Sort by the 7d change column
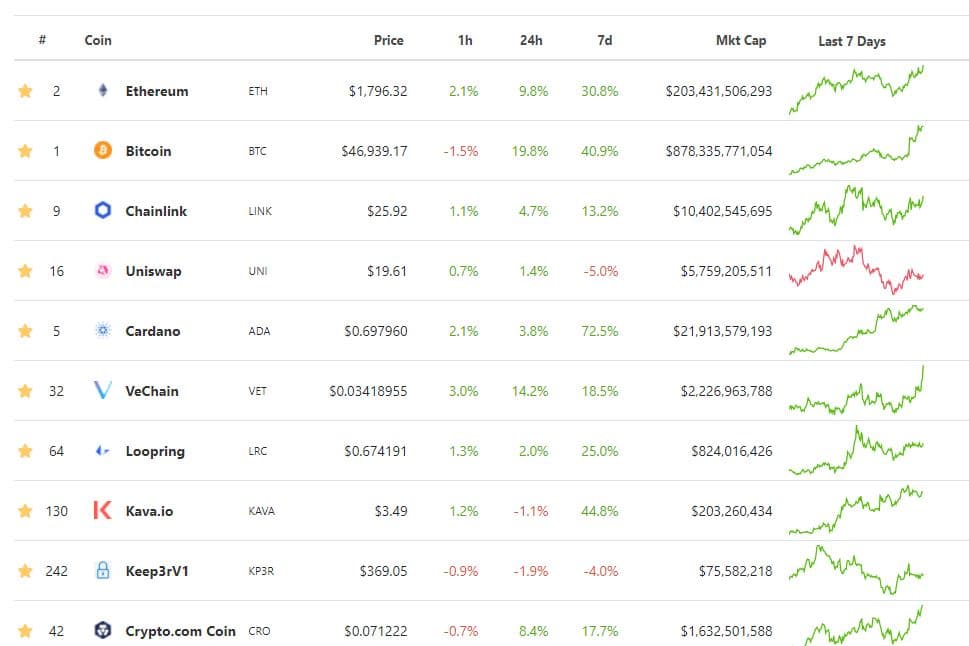Image resolution: width=969 pixels, height=646 pixels. pyautogui.click(x=605, y=40)
